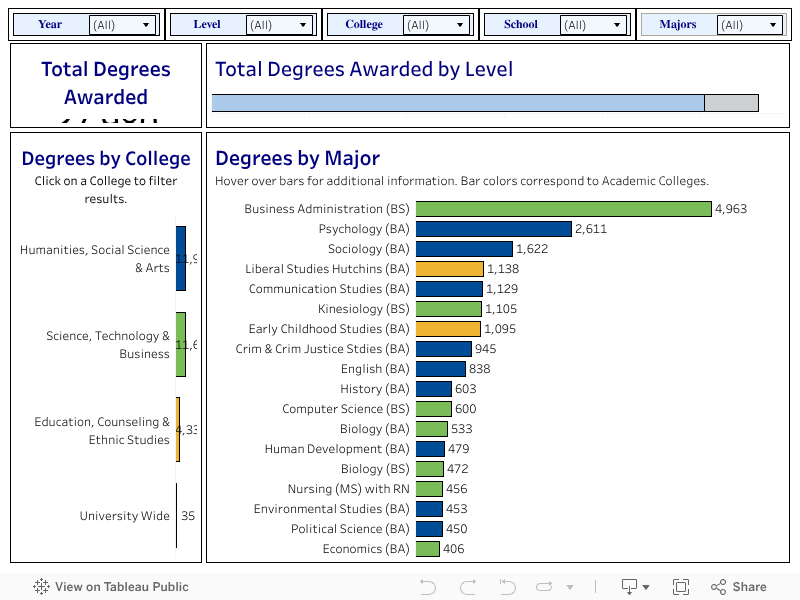Click the Redo arrow in the toolbar

pyautogui.click(x=467, y=587)
